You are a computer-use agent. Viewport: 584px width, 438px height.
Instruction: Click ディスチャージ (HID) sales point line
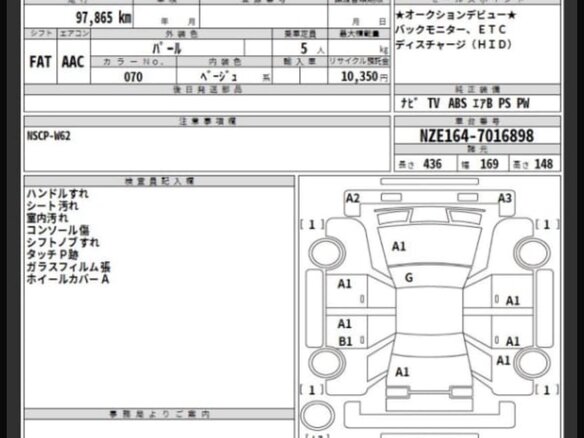pos(454,45)
